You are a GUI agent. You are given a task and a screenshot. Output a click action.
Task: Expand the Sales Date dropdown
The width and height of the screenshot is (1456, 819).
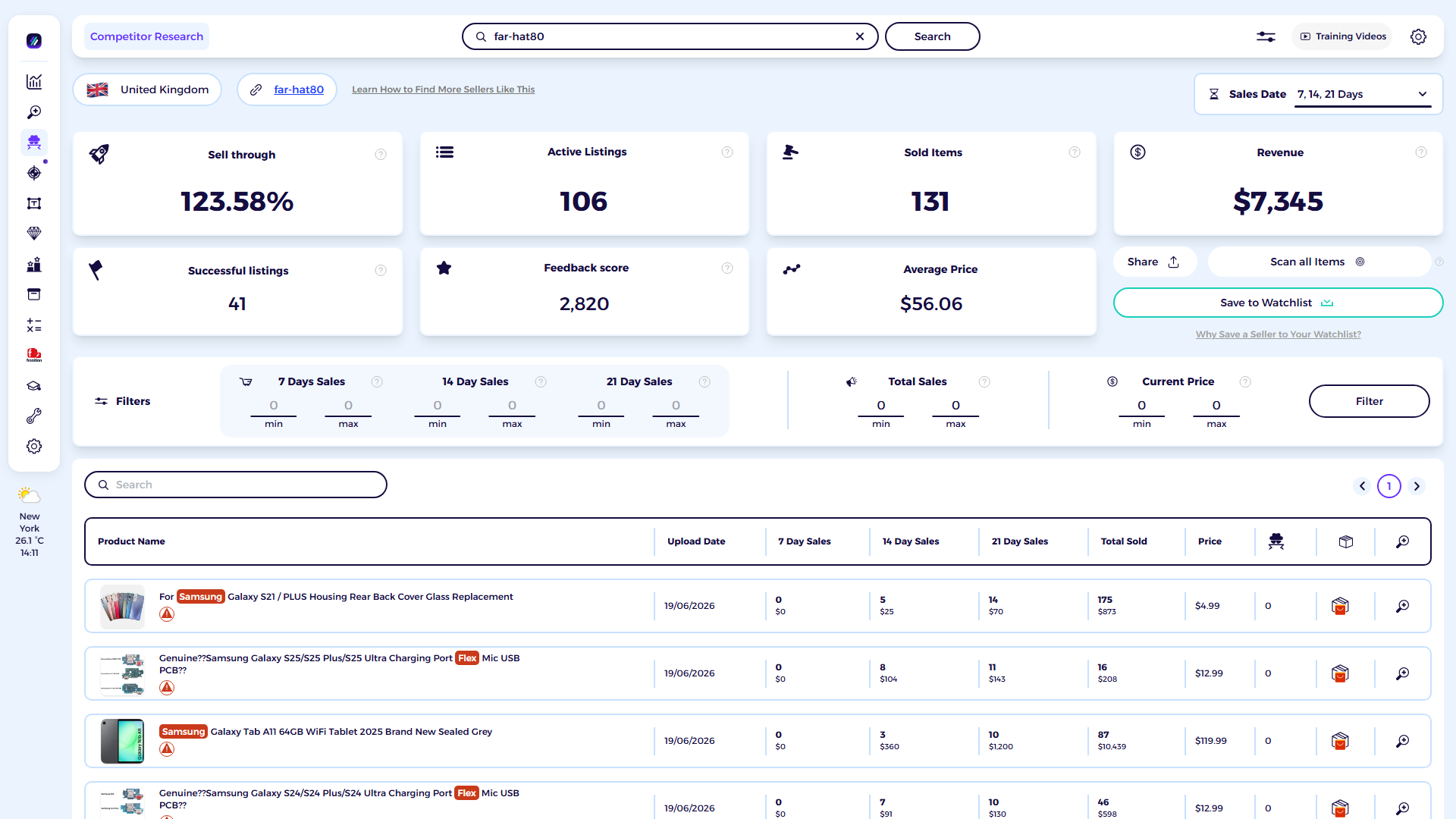pyautogui.click(x=1363, y=94)
